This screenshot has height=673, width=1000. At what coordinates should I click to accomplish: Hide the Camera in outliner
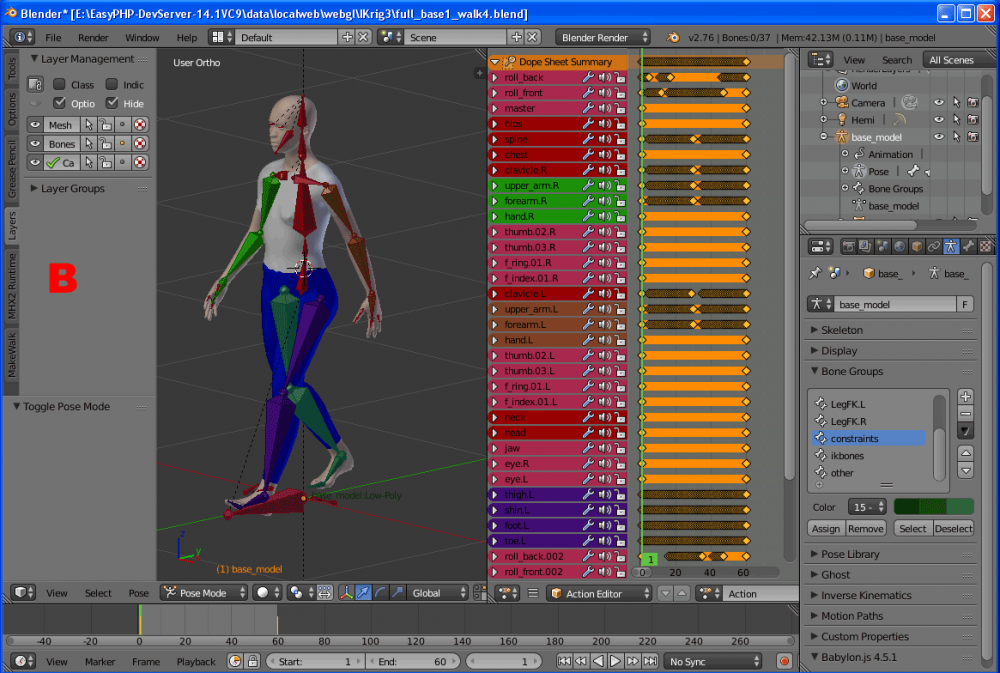click(x=939, y=103)
